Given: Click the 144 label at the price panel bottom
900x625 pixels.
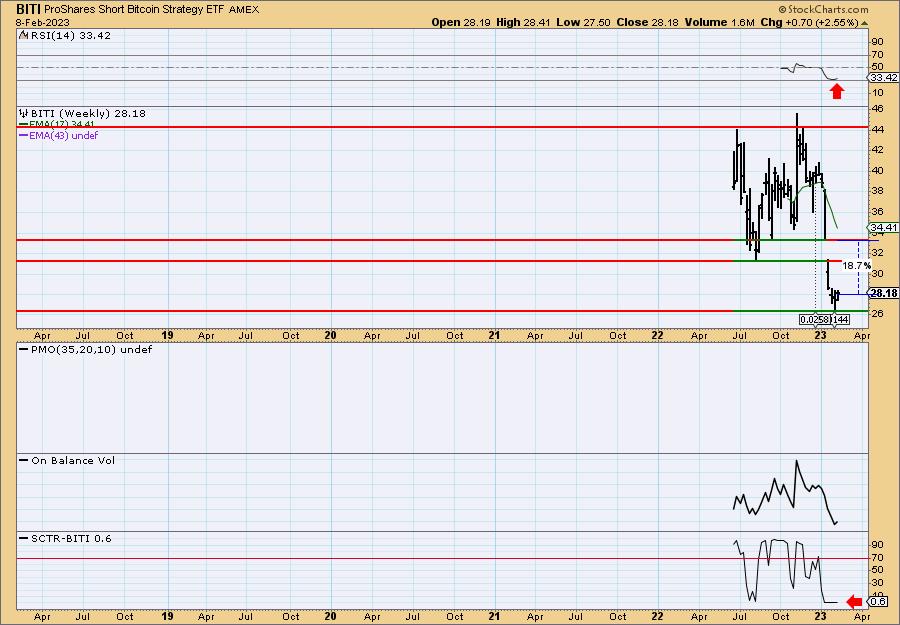Looking at the screenshot, I should 840,319.
